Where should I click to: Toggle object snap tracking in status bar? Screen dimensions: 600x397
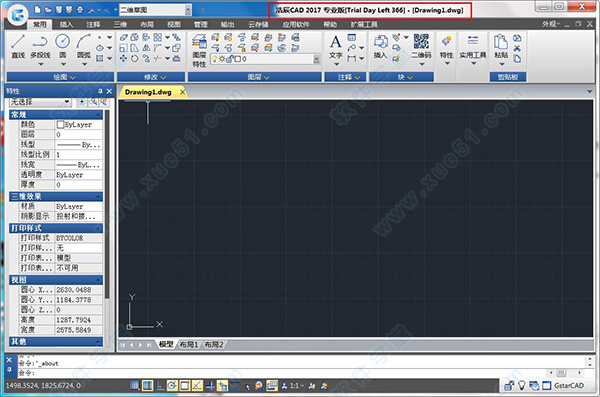pos(197,386)
